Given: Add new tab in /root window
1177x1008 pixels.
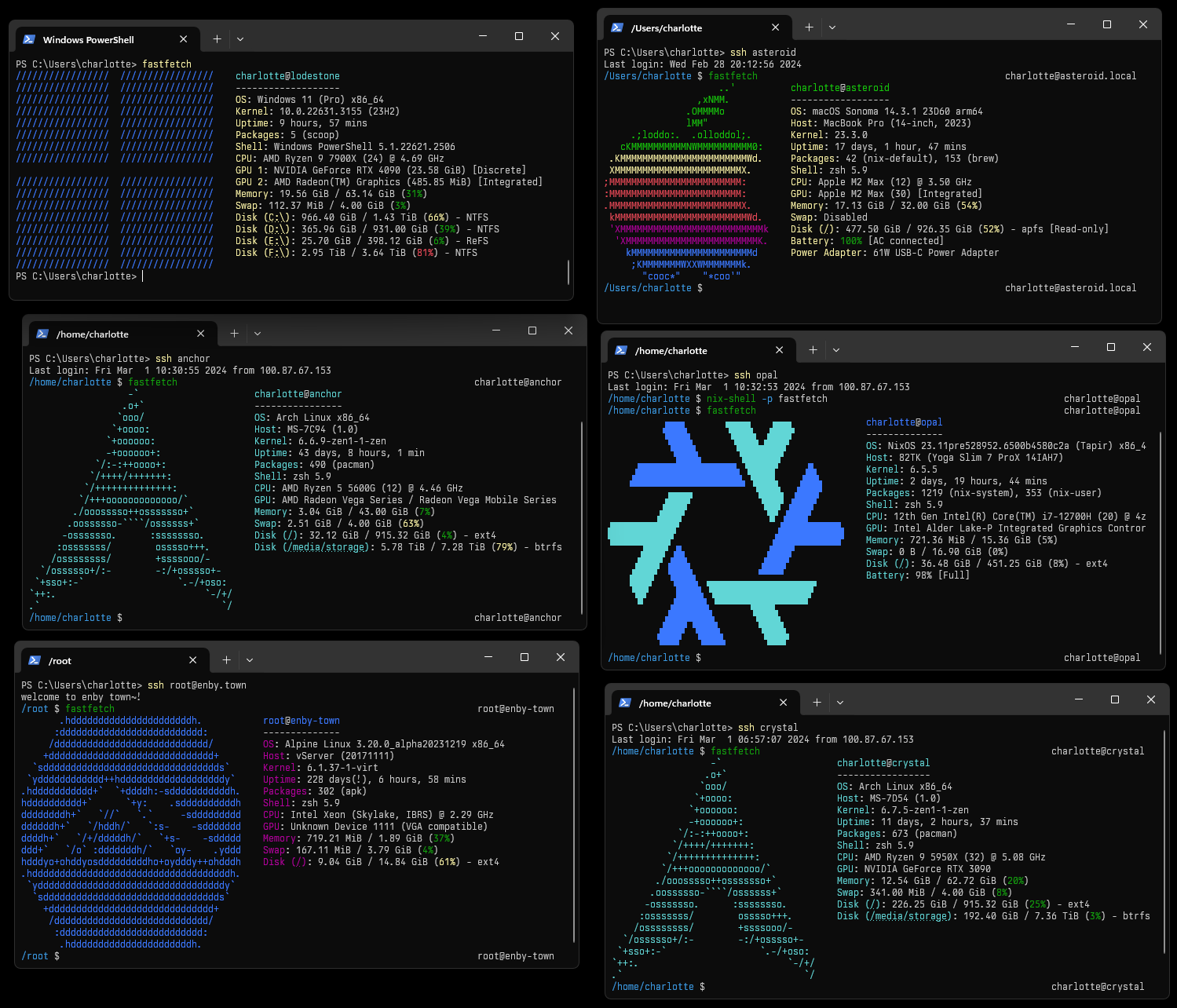Looking at the screenshot, I should pyautogui.click(x=227, y=660).
